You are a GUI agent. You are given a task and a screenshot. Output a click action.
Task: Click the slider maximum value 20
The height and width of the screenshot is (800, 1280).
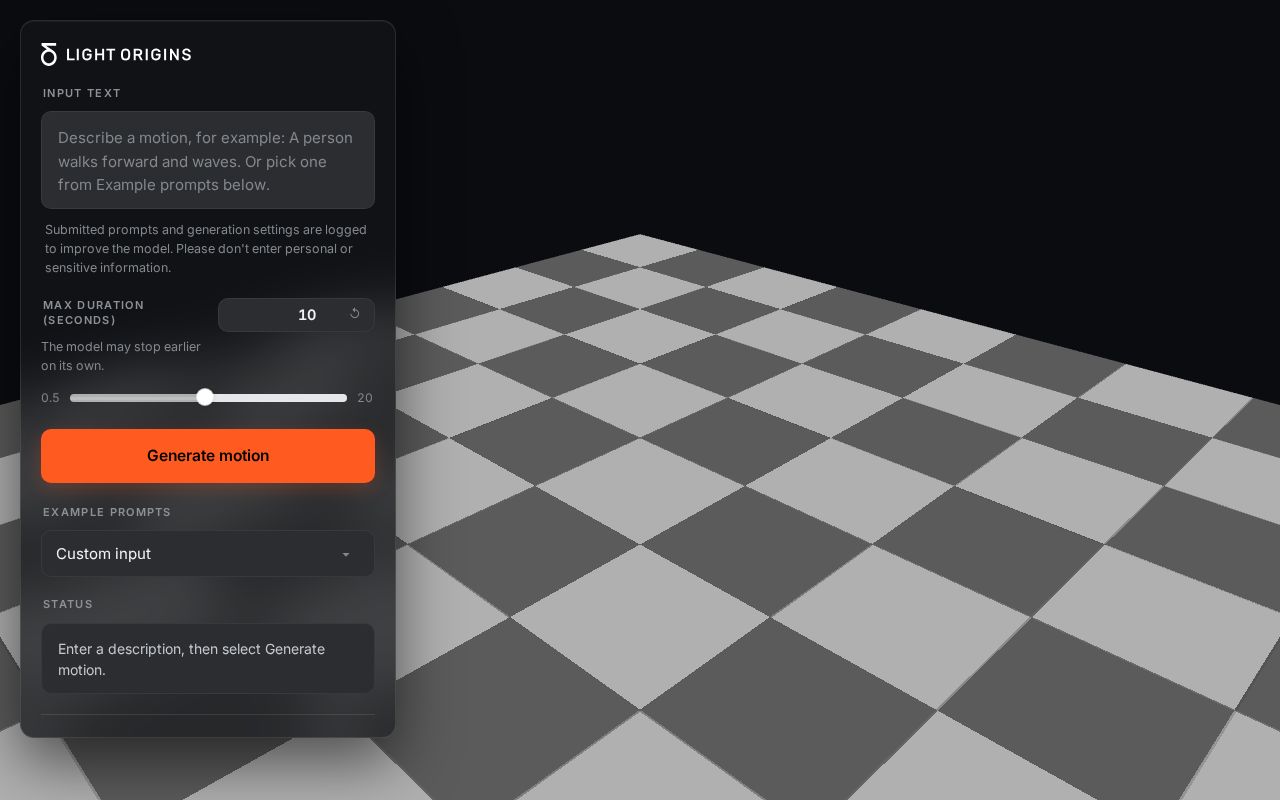click(x=365, y=398)
